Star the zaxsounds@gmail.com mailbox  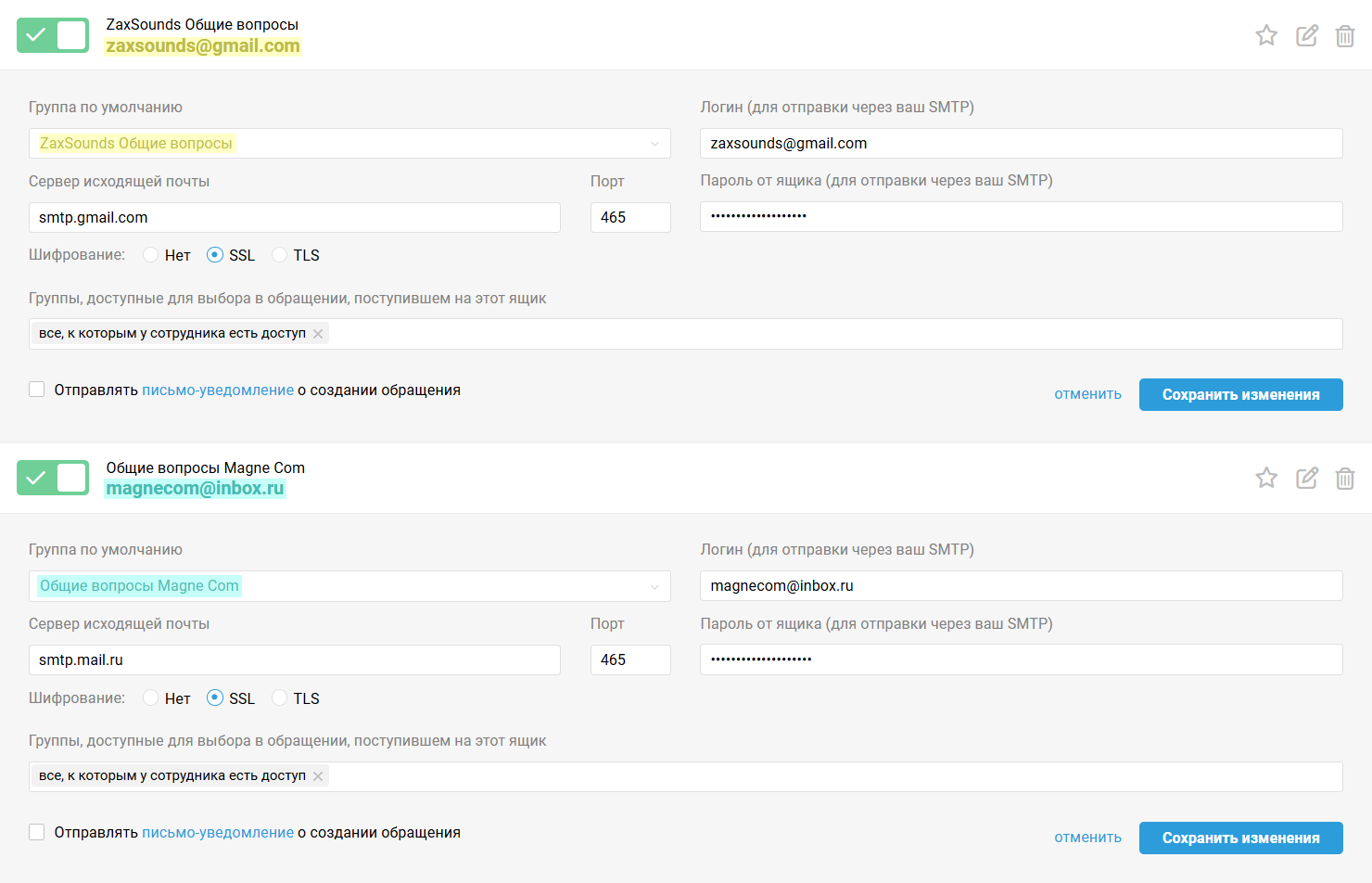1266,35
